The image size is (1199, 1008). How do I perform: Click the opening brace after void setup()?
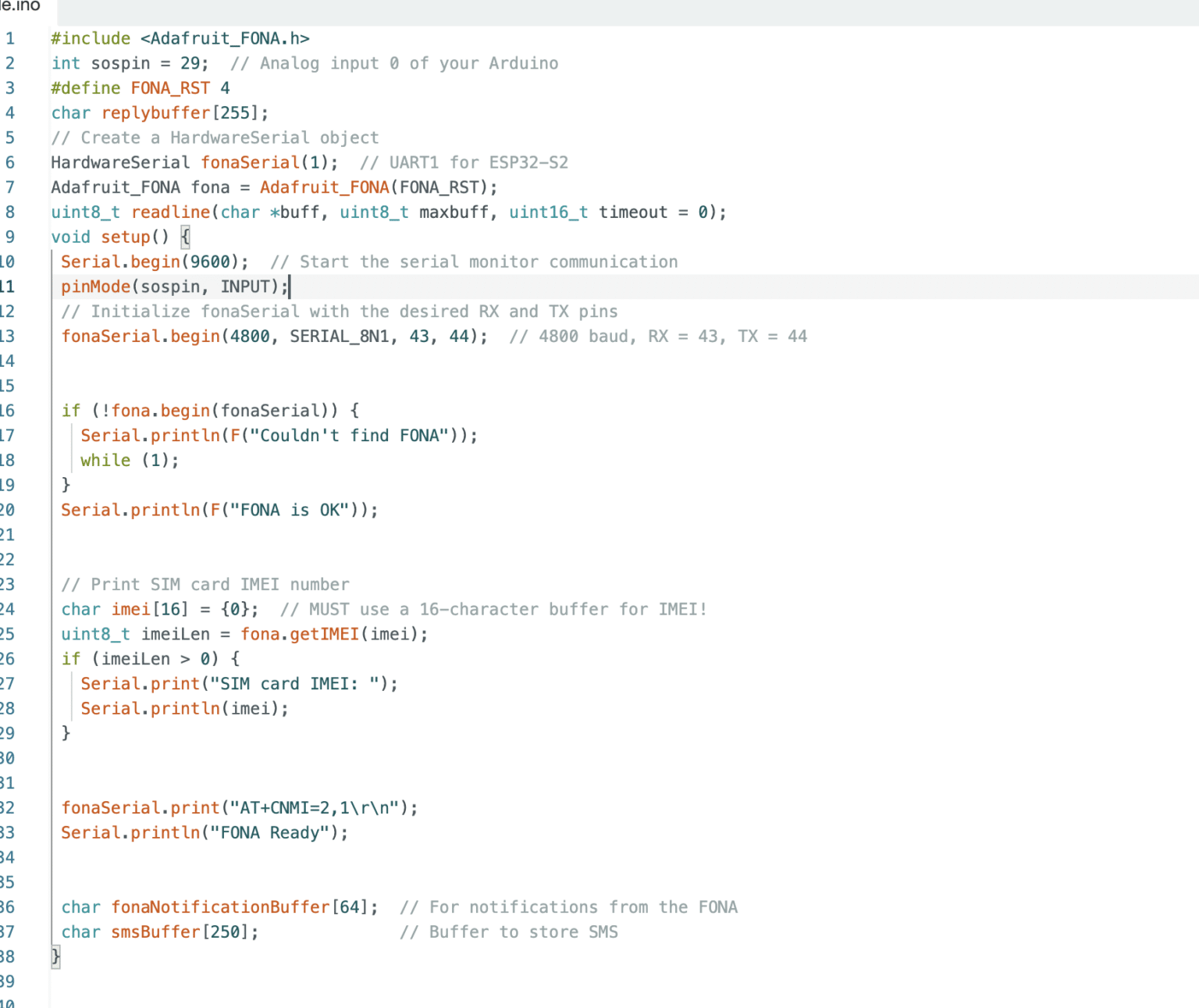click(x=185, y=237)
